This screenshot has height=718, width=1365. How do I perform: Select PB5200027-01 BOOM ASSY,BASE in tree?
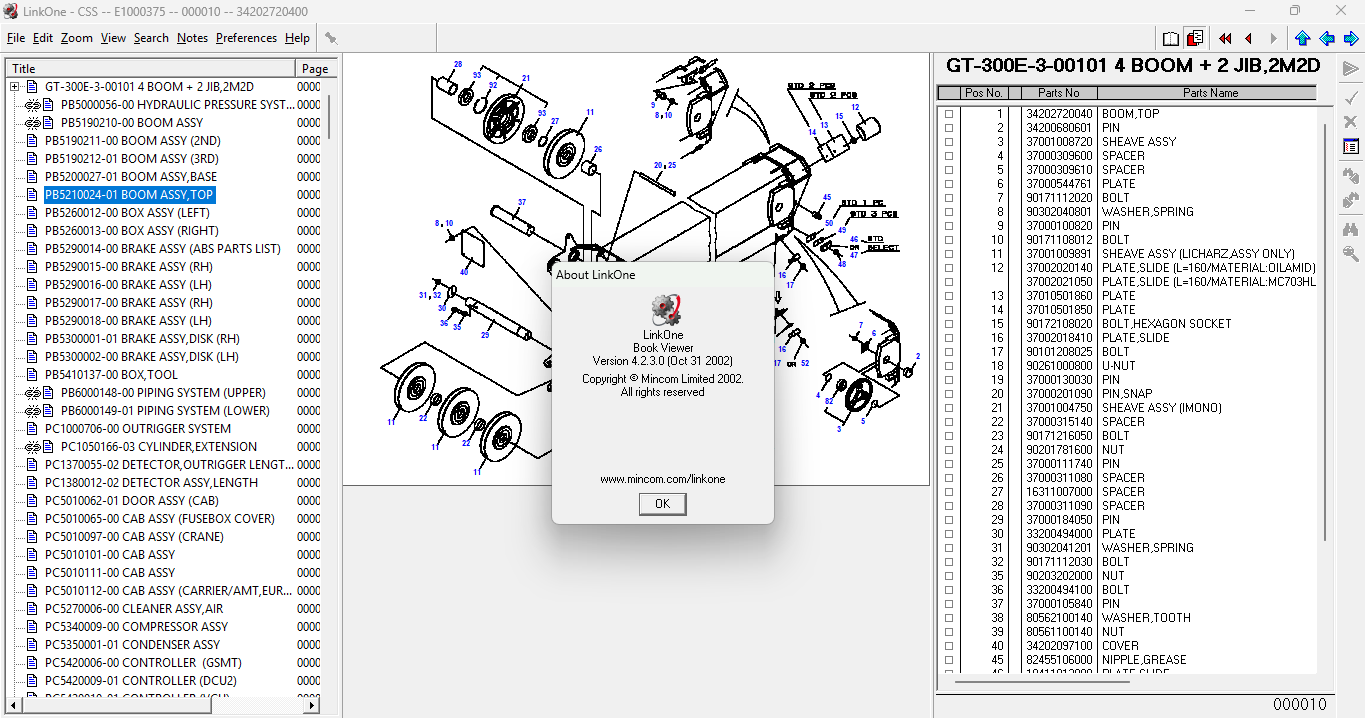[x=131, y=177]
